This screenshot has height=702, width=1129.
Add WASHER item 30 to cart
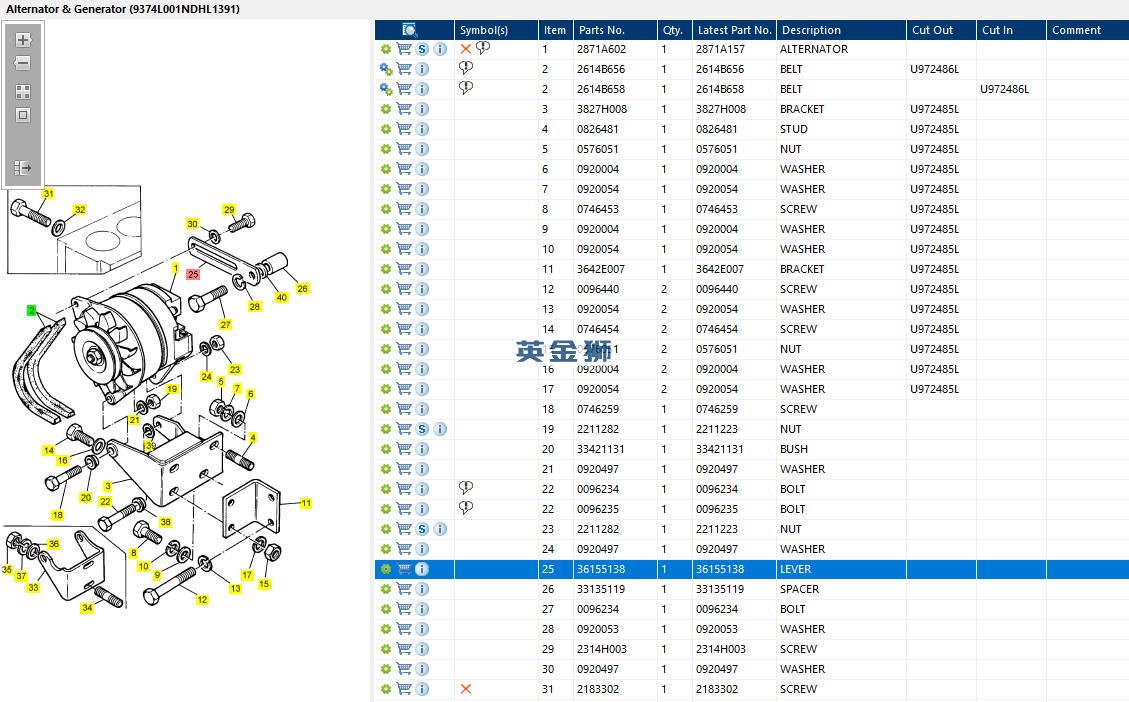pyautogui.click(x=404, y=669)
